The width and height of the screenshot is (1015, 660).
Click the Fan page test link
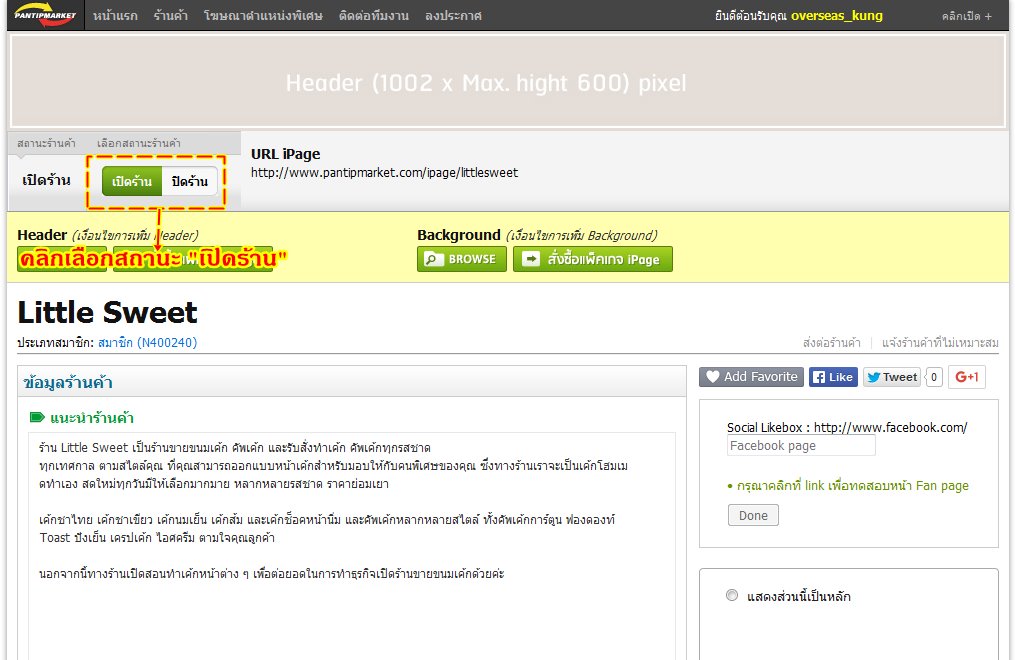[853, 485]
